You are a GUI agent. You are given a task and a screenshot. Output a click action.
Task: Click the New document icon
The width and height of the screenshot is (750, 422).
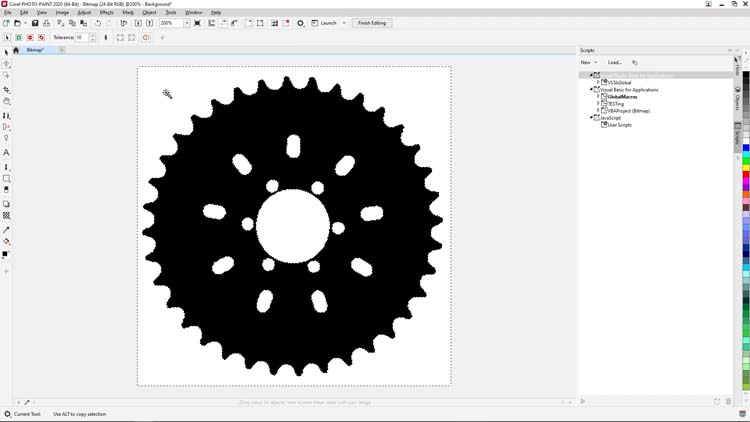pos(6,23)
